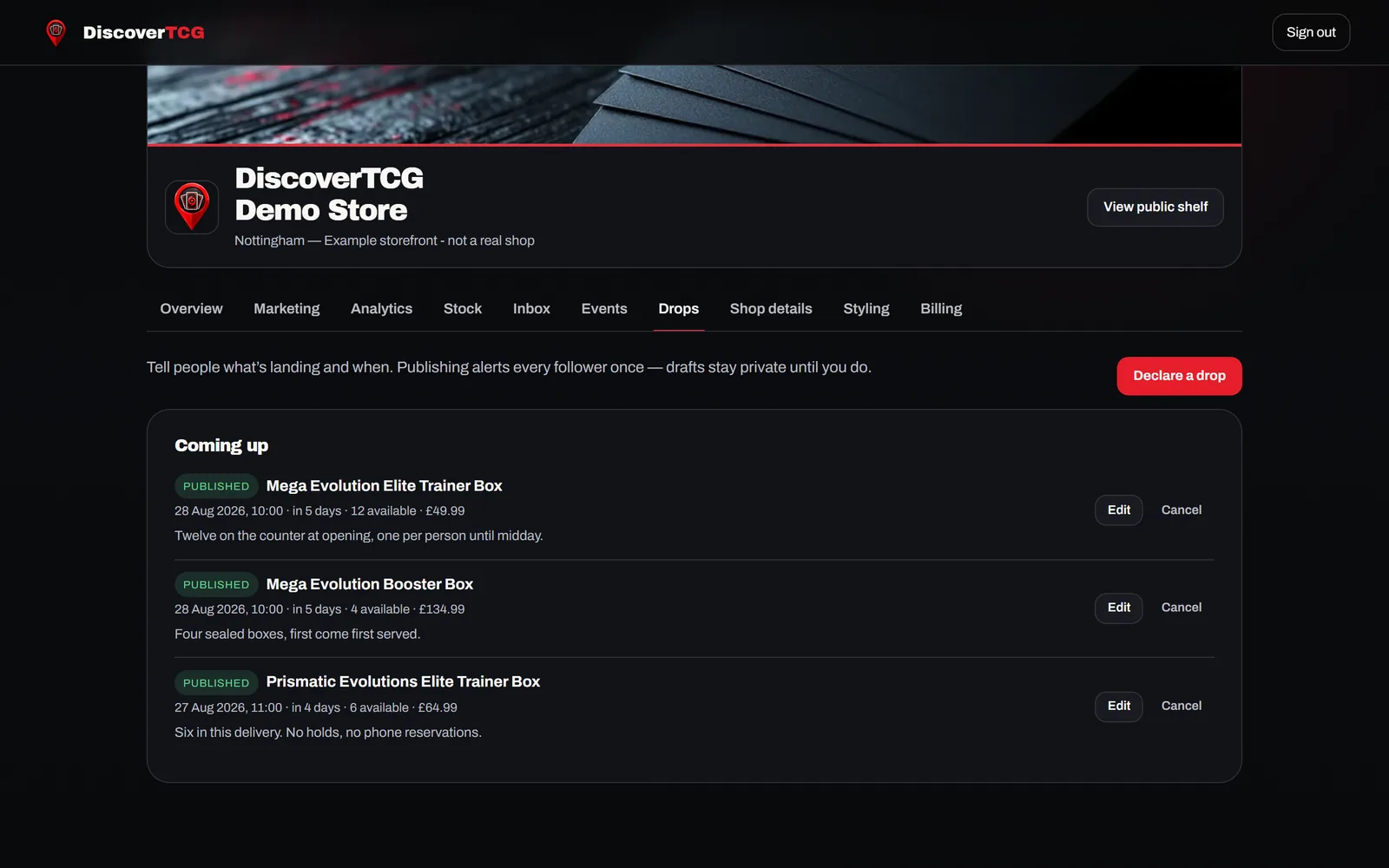Edit the Mega Evolution Booster Box drop

tap(1119, 608)
